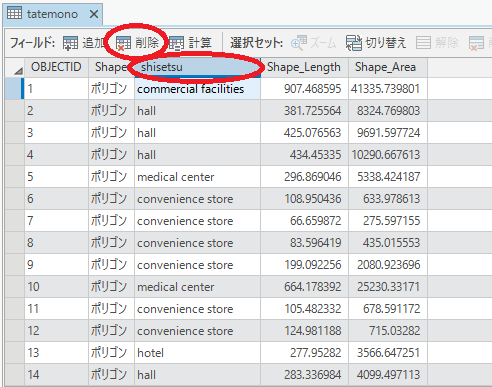This screenshot has width=492, height=387.
Task: Click 'convenience store' cell in row 9
Action: (x=197, y=265)
